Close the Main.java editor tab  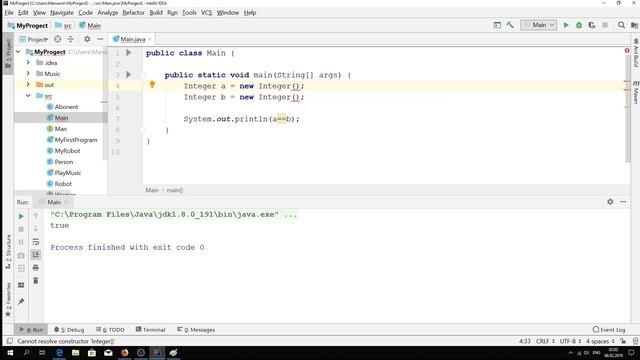[150, 39]
